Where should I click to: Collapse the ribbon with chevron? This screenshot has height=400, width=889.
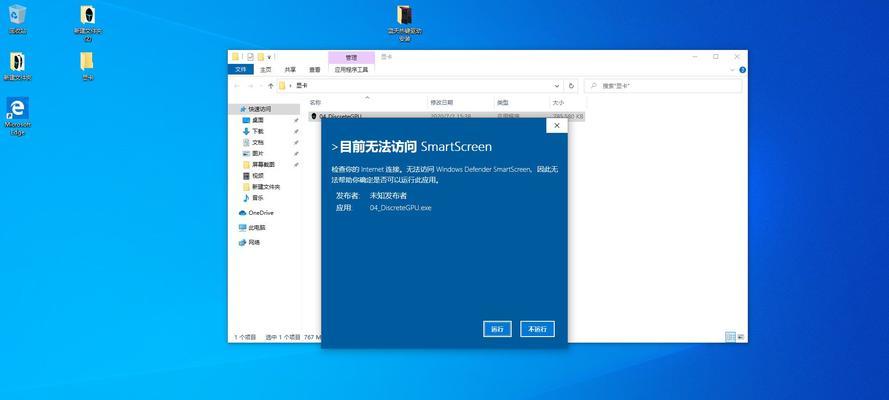click(733, 70)
